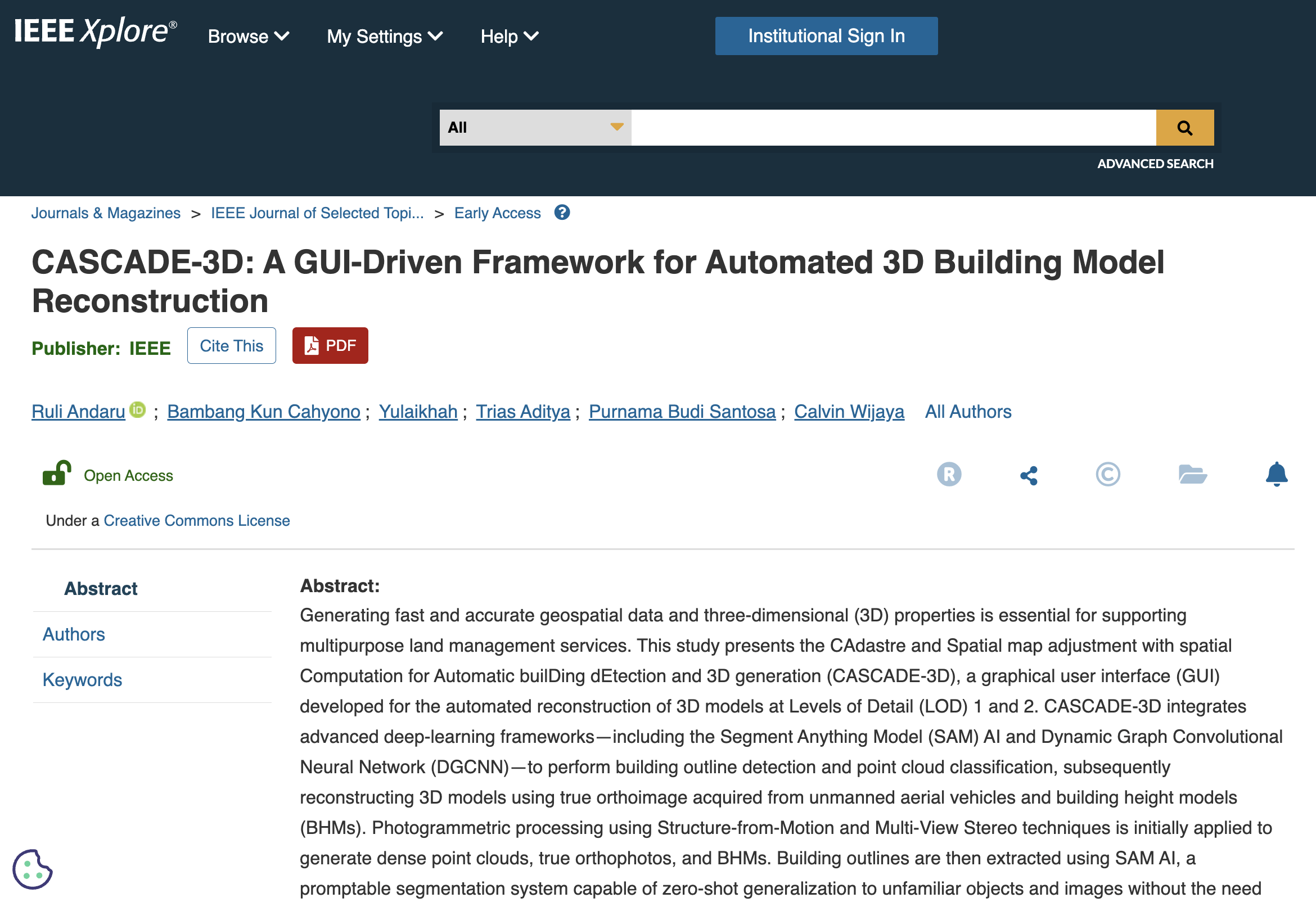This screenshot has width=1316, height=902.
Task: Go to the Keywords section tab
Action: [82, 679]
